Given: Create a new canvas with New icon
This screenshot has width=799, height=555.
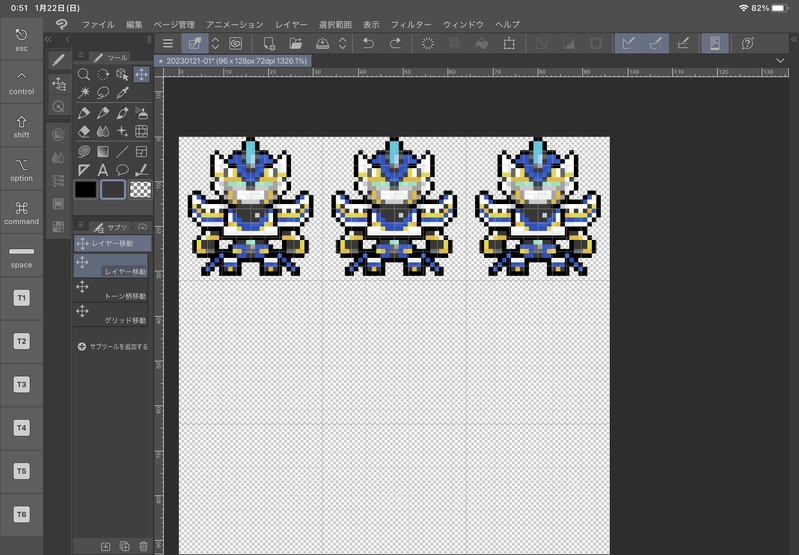Looking at the screenshot, I should pyautogui.click(x=269, y=44).
